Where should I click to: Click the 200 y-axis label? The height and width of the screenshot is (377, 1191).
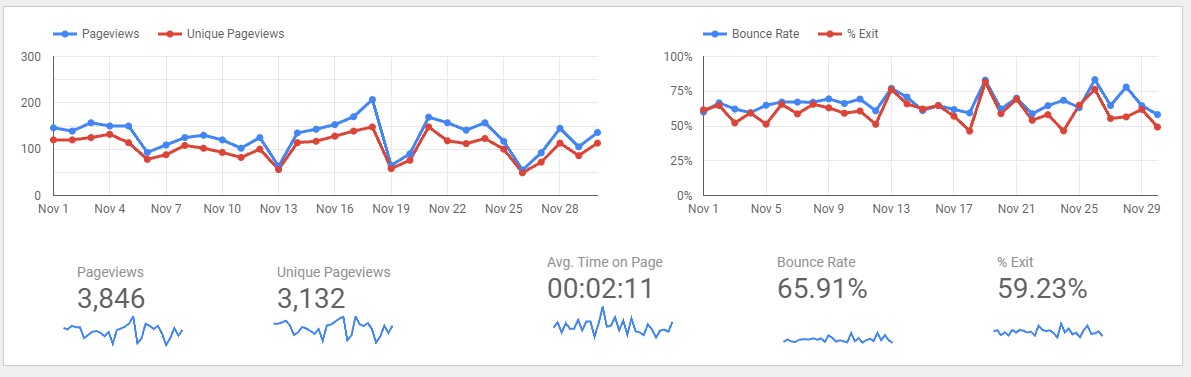31,103
